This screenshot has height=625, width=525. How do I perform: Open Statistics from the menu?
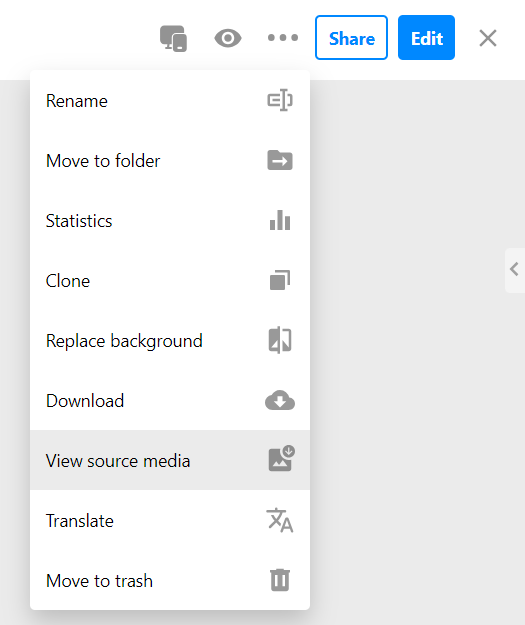point(170,221)
